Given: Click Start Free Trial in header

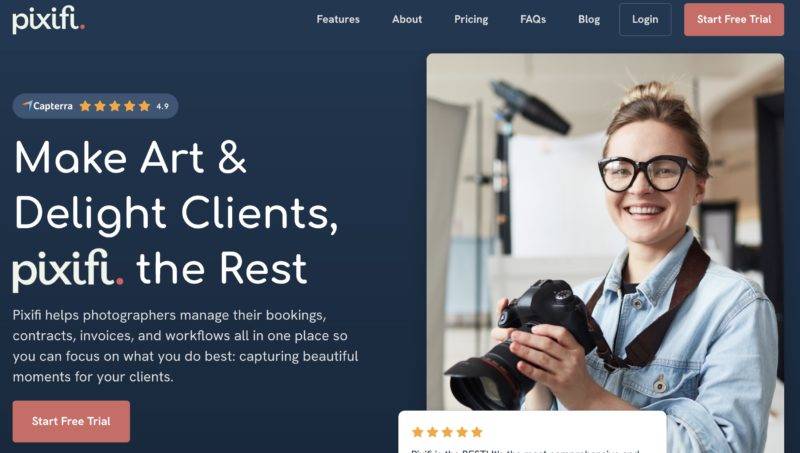Looking at the screenshot, I should [x=734, y=19].
